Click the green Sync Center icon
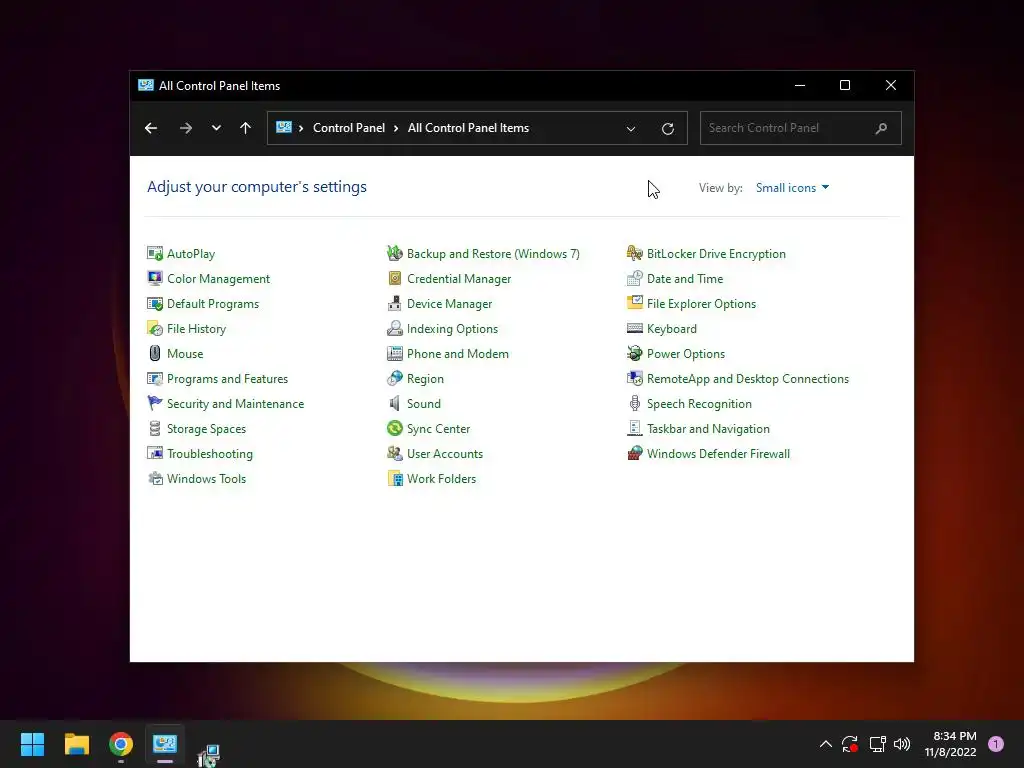The width and height of the screenshot is (1024, 768). point(394,428)
